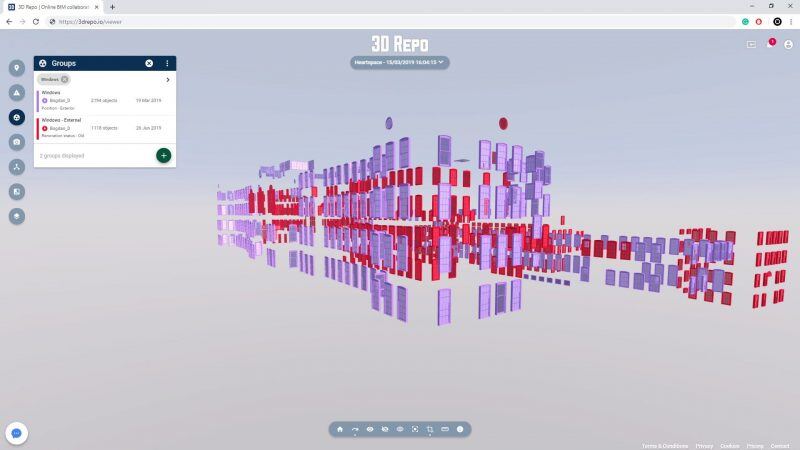Click the red Opera-style extension icon

coord(759,22)
